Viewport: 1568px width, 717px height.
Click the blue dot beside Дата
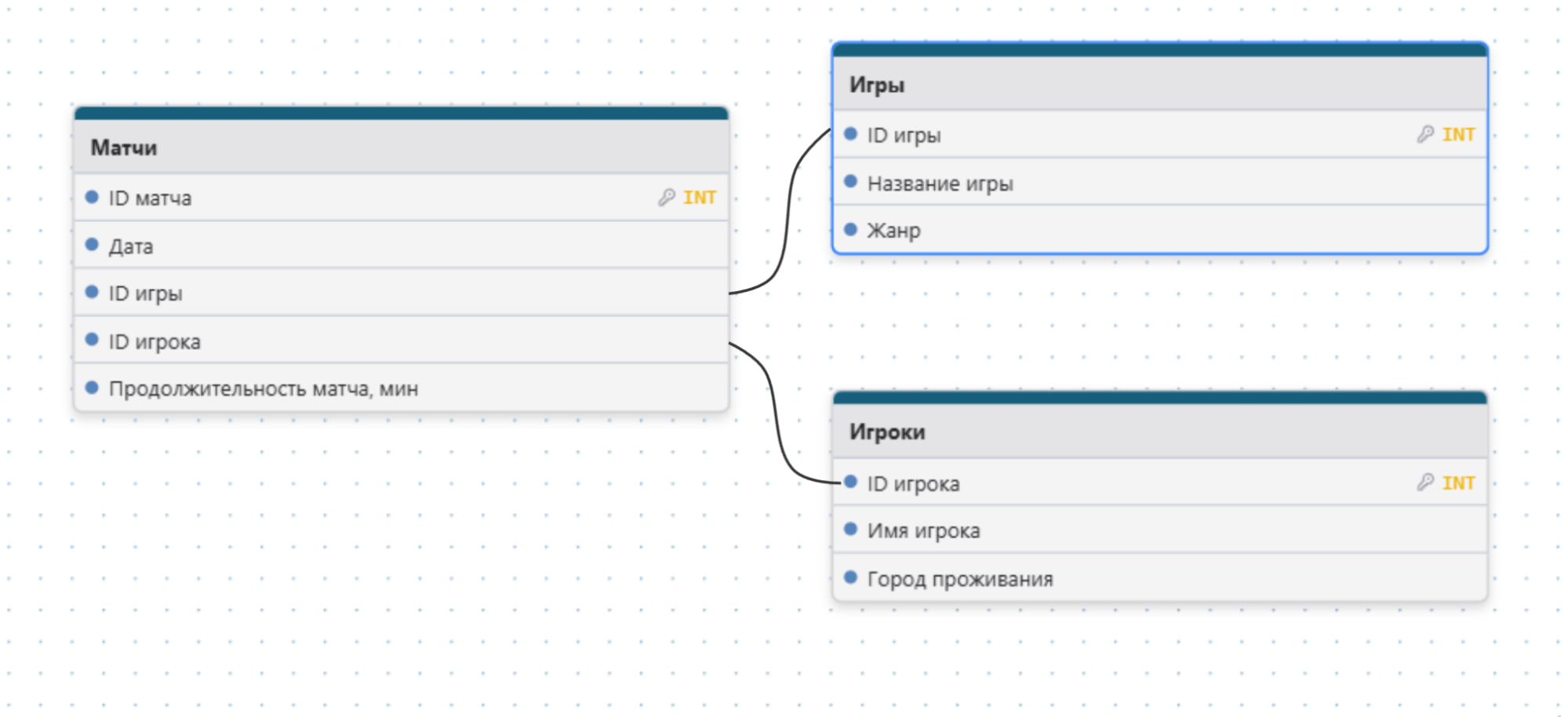point(92,245)
